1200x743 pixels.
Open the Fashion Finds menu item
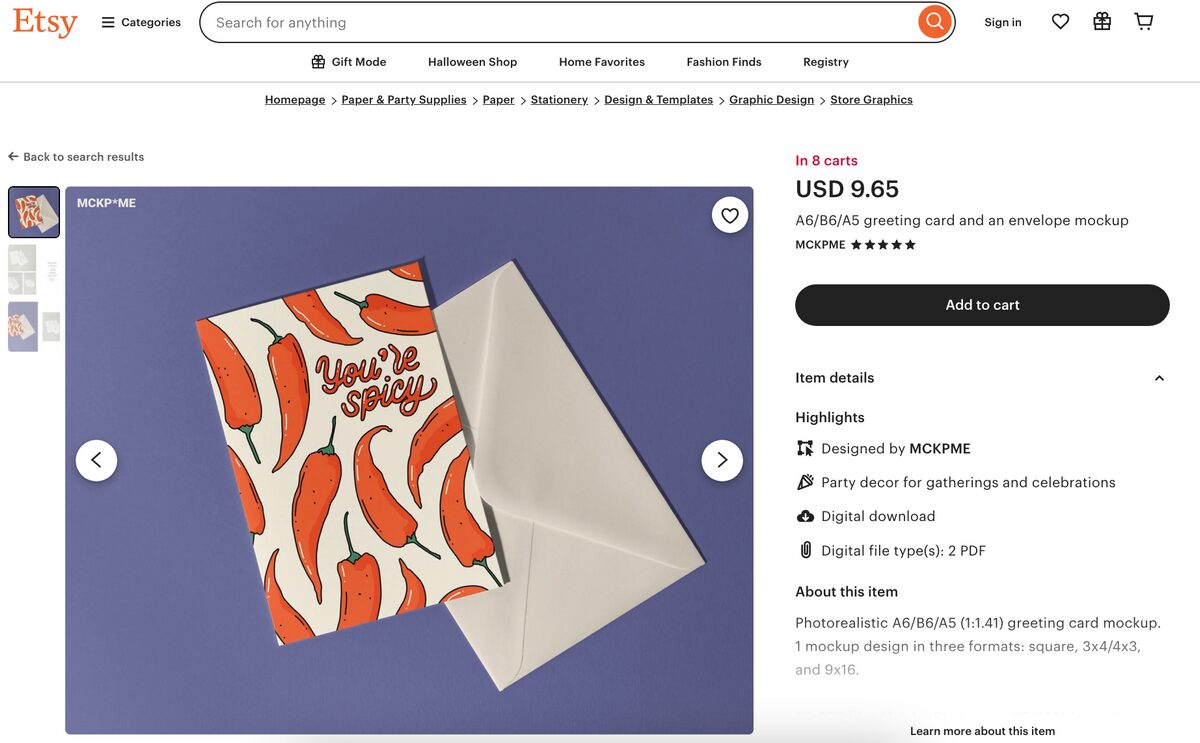tap(723, 62)
